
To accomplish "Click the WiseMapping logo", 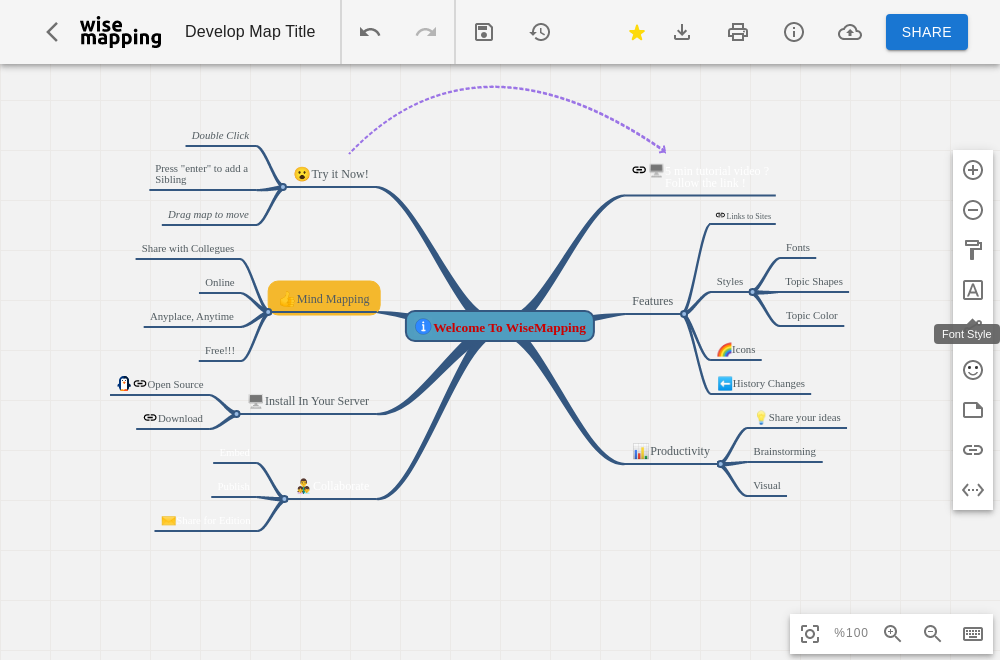I will click(121, 32).
